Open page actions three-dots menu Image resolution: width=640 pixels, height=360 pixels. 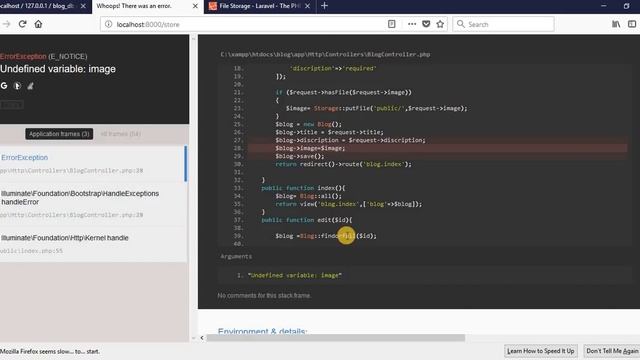click(x=412, y=24)
